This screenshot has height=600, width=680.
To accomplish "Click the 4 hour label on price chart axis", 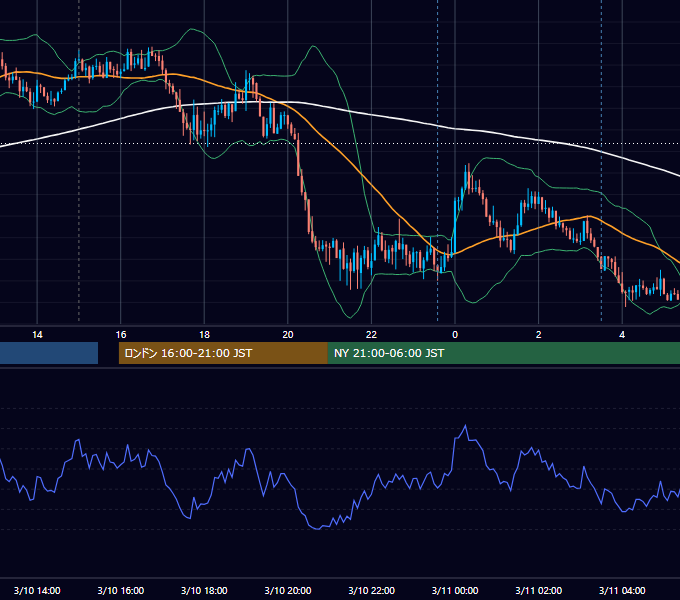I will tap(622, 335).
